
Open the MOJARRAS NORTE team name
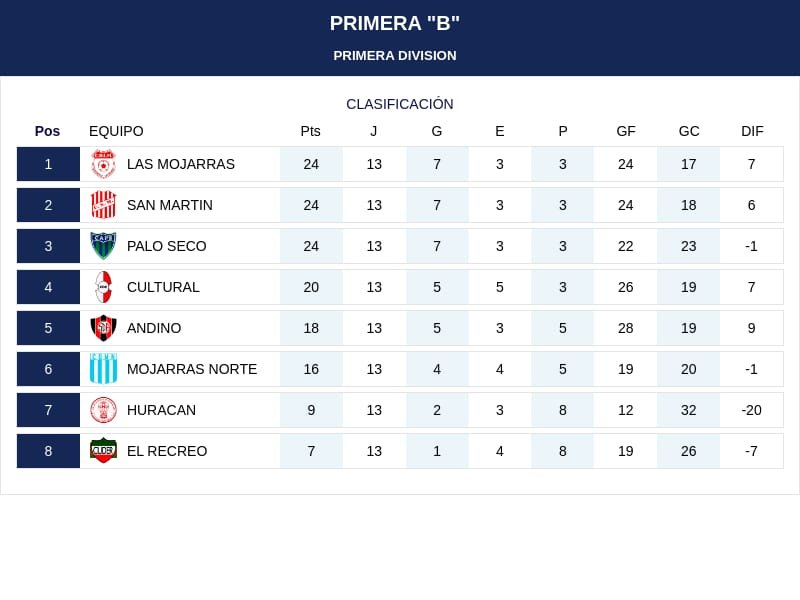point(192,369)
